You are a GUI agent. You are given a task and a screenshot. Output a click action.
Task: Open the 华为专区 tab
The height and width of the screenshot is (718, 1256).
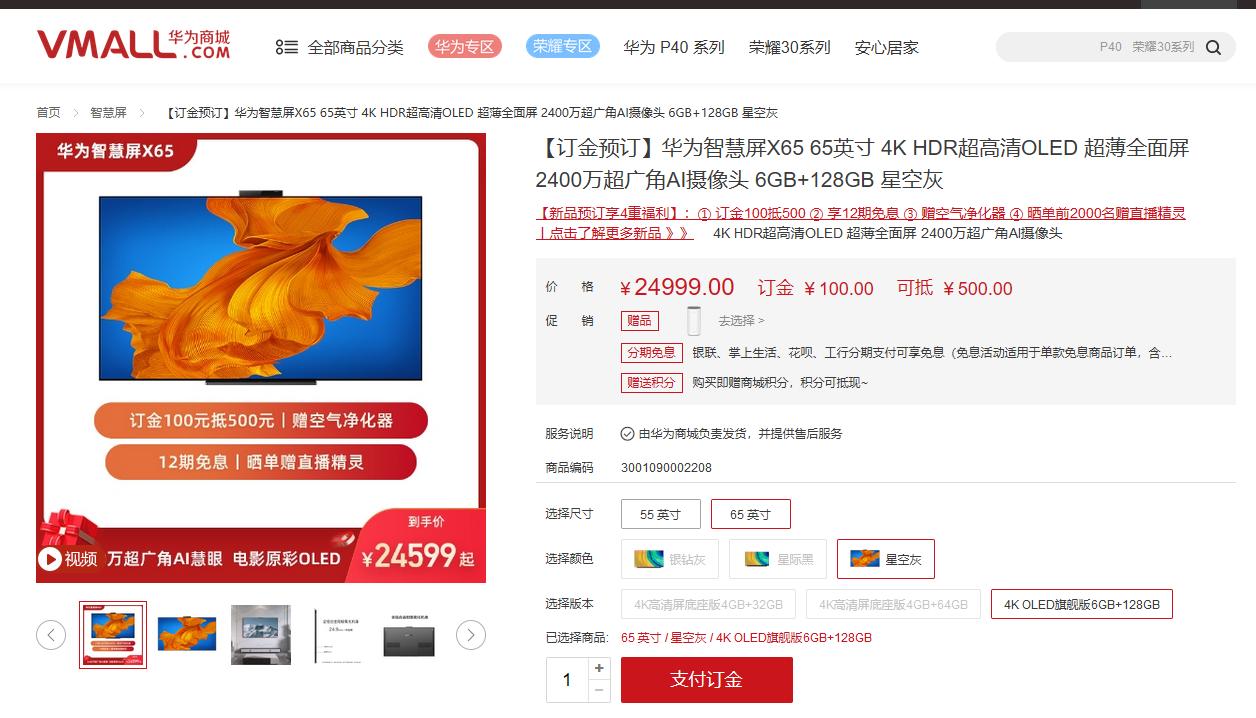(x=465, y=46)
